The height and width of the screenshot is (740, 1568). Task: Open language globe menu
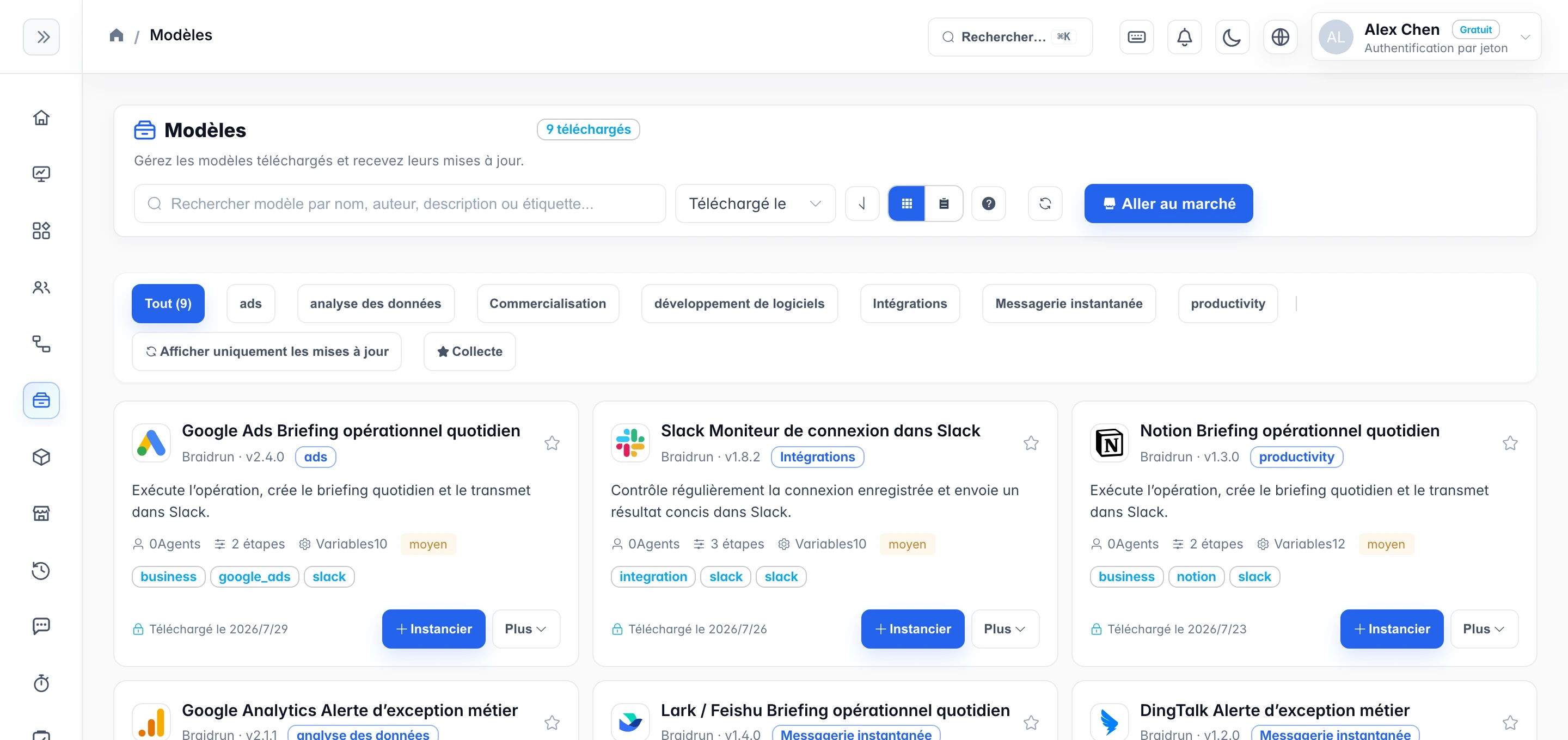[x=1280, y=37]
